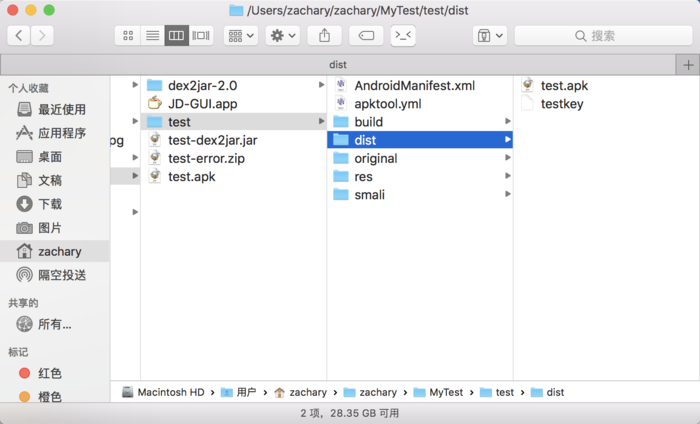Expand dex2jar-2.0 folder arrow

[321, 85]
